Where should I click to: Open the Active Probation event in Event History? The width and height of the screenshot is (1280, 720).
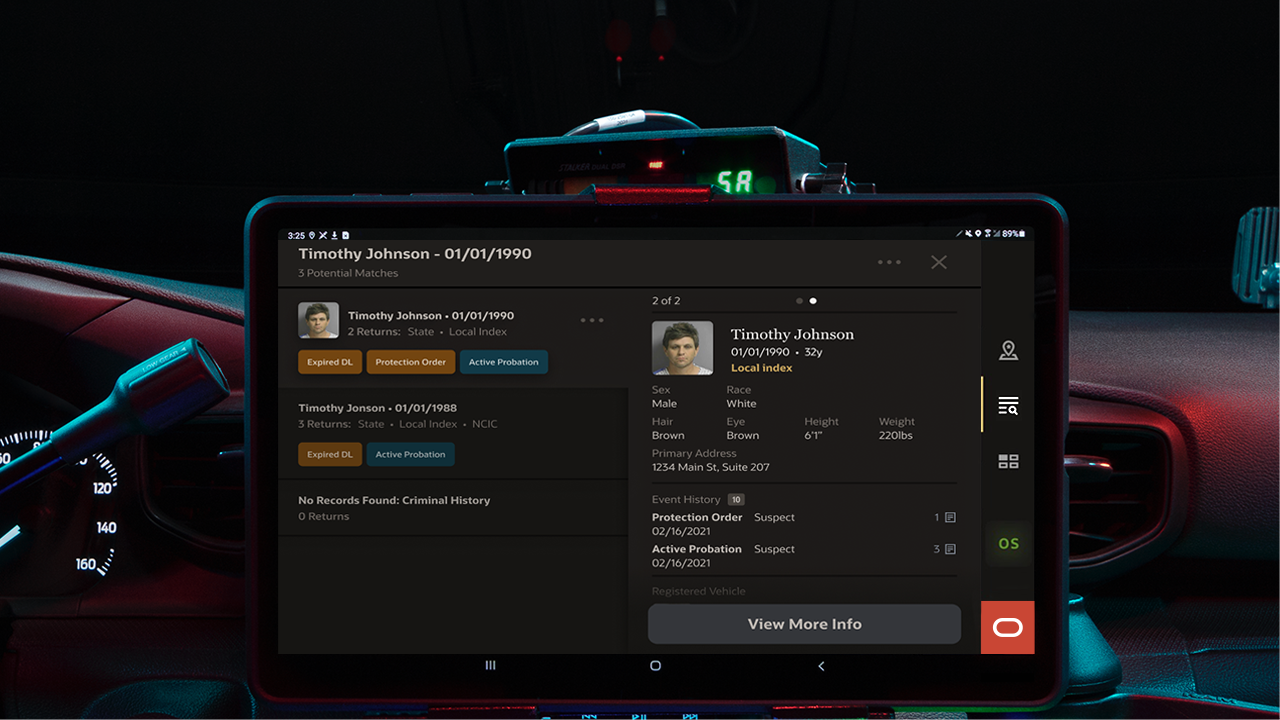click(804, 556)
